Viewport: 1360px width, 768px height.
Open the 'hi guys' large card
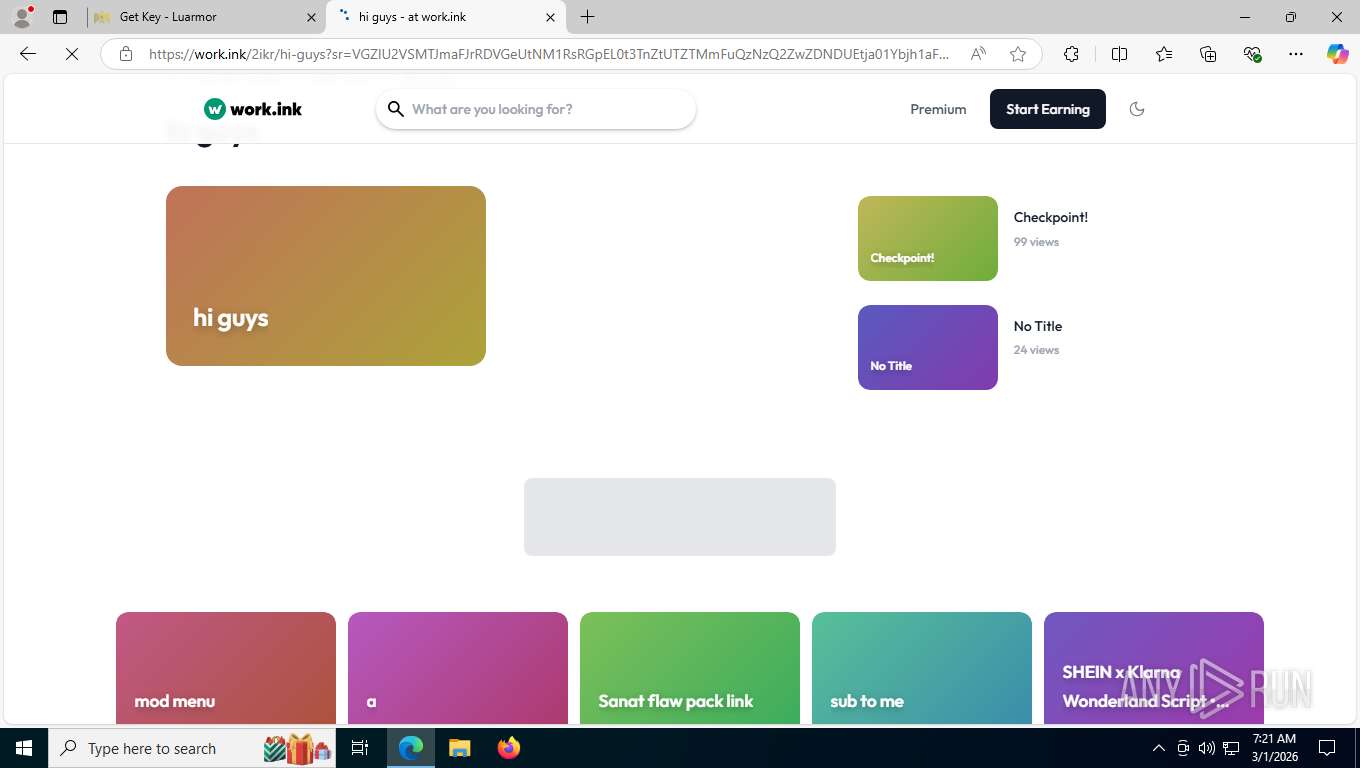click(x=326, y=276)
